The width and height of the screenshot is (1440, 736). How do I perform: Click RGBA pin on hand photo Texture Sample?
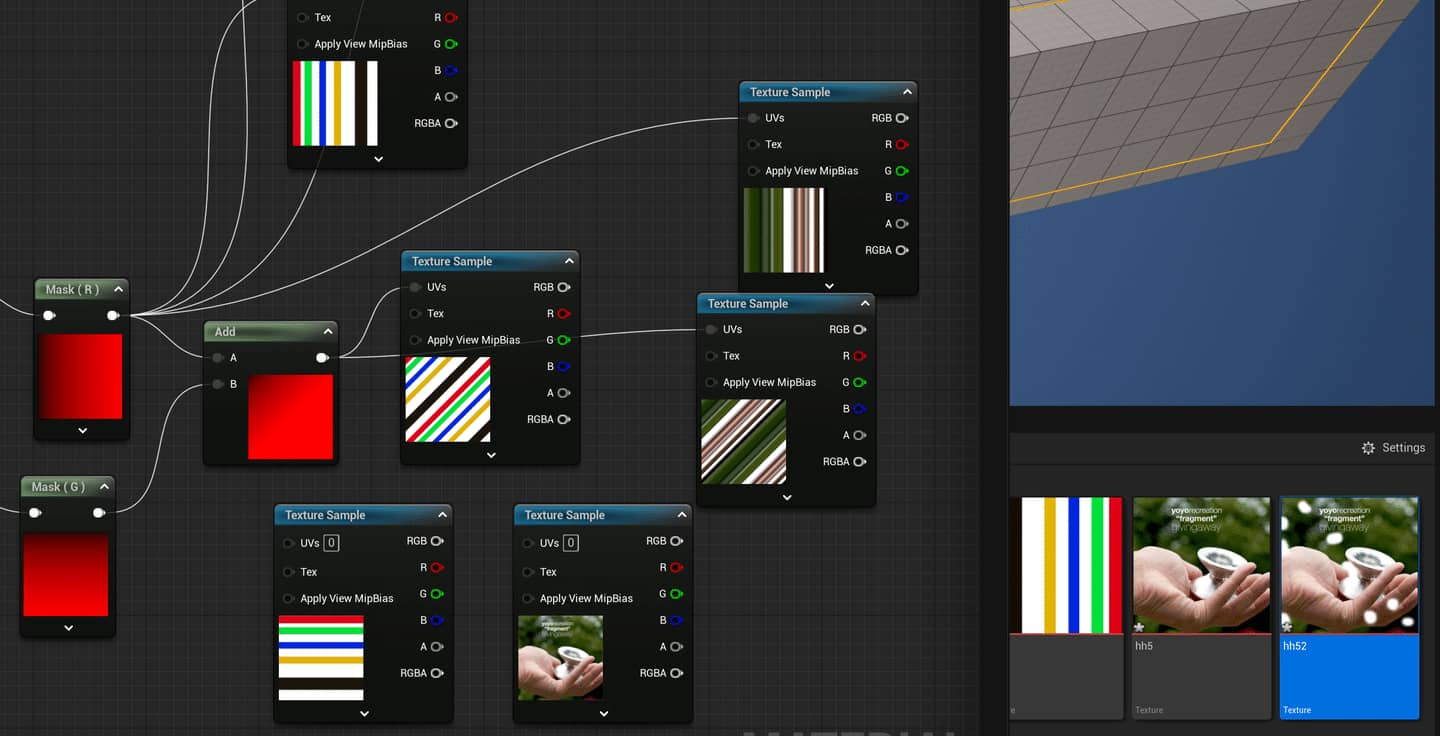(677, 673)
